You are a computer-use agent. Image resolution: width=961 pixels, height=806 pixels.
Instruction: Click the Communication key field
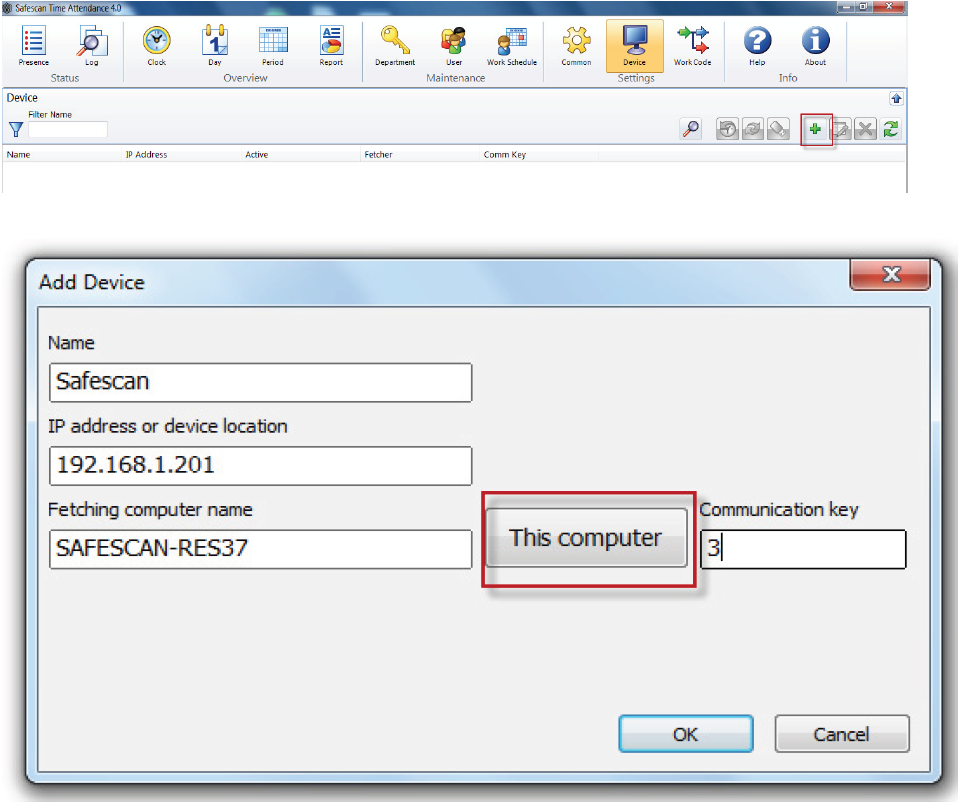803,549
